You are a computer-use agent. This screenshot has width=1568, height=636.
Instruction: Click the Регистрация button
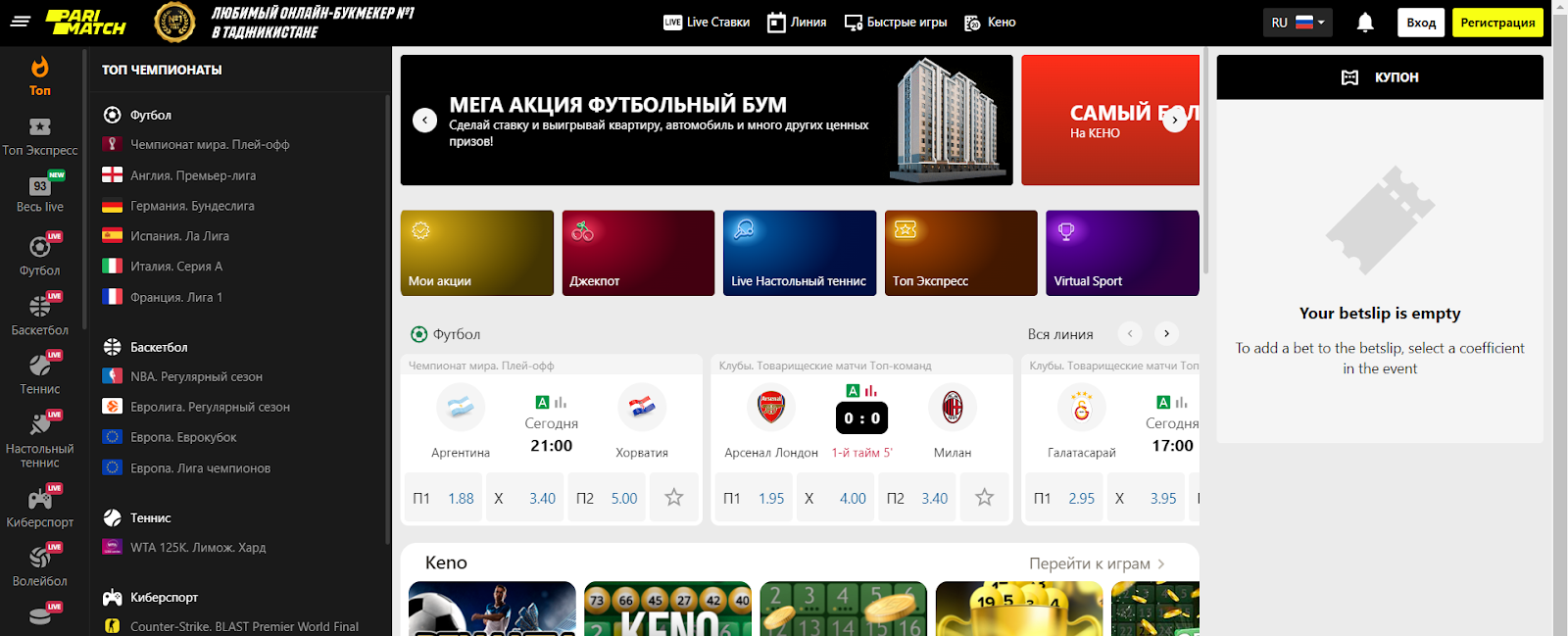(x=1497, y=23)
